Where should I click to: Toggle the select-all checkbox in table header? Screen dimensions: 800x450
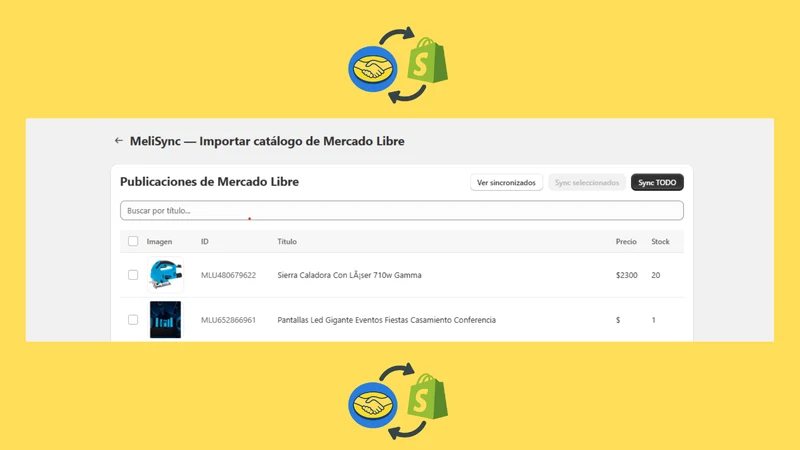click(x=133, y=241)
